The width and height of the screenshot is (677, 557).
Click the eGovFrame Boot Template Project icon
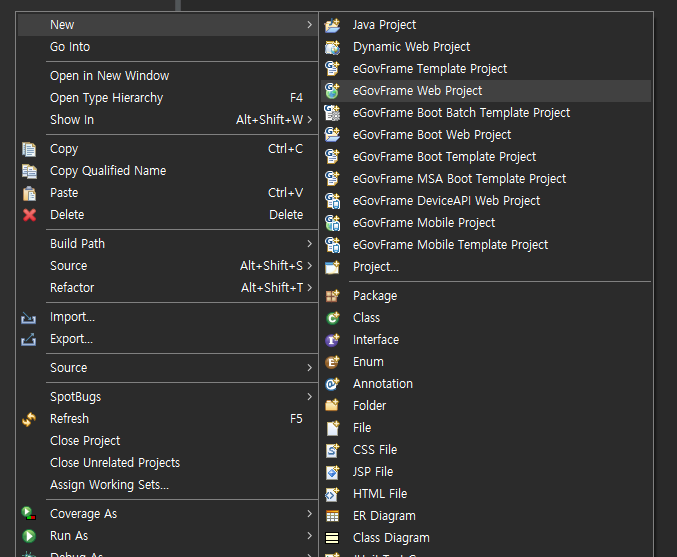(x=332, y=157)
